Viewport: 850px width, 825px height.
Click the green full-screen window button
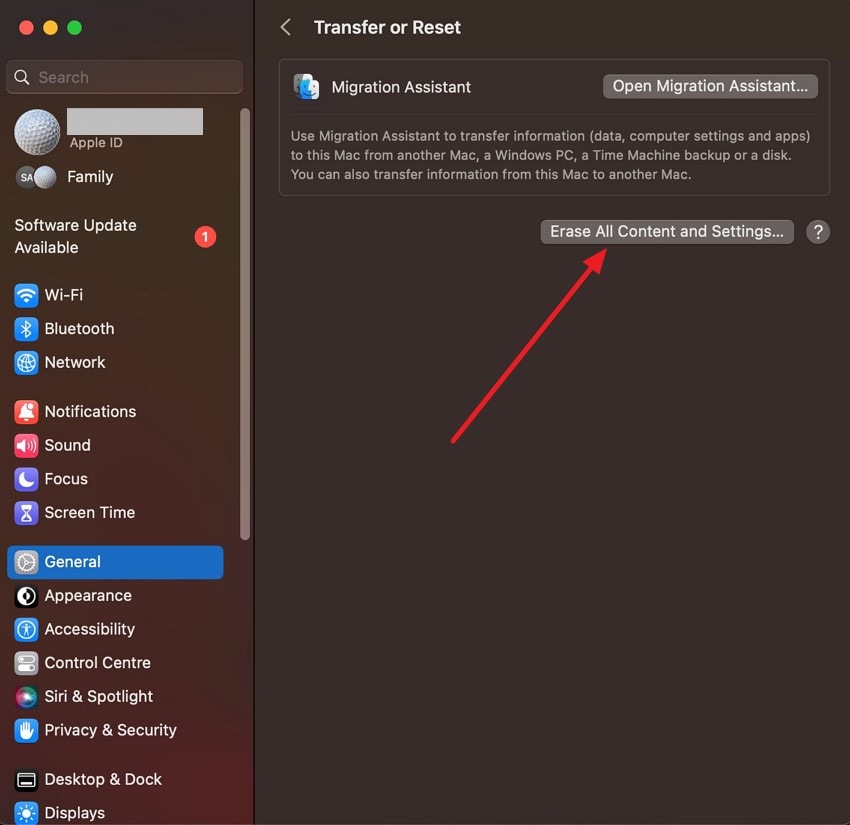coord(75,27)
